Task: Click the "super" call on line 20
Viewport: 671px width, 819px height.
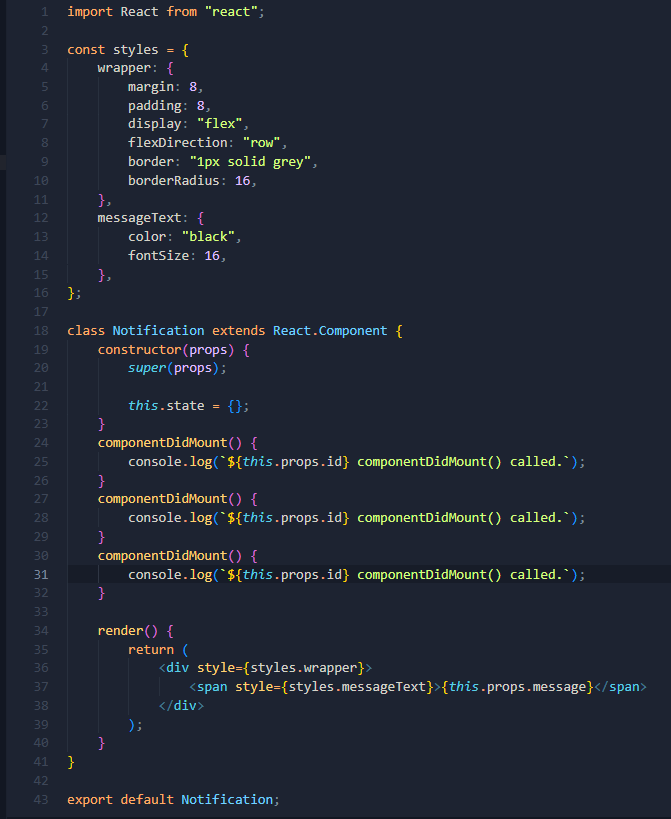Action: pos(147,368)
